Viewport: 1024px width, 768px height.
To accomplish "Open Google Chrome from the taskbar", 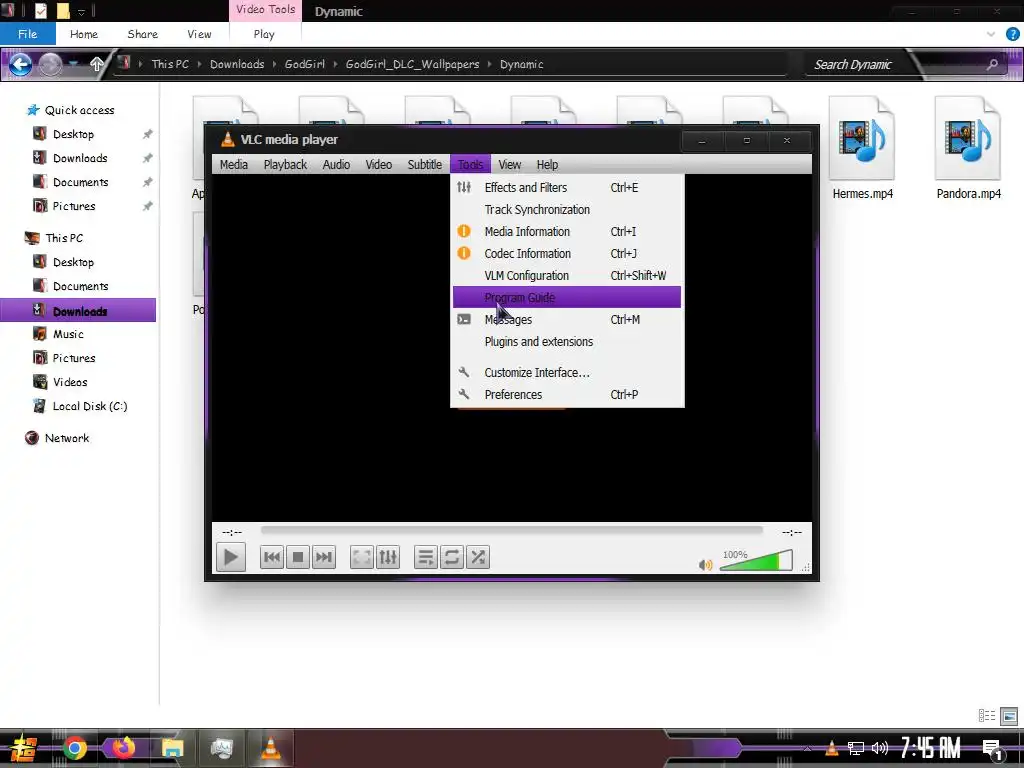I will click(x=75, y=748).
